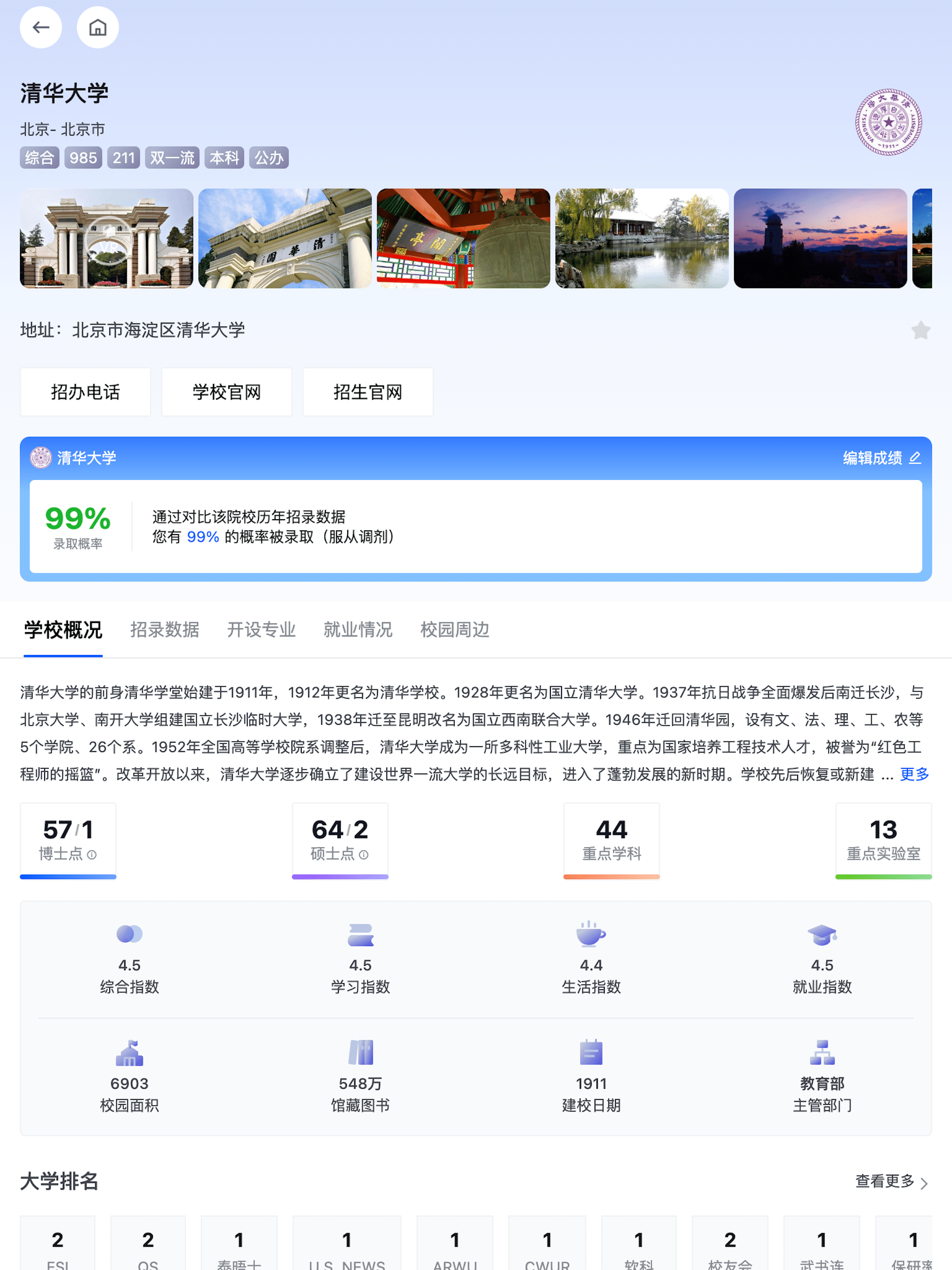
Task: Tap the 就业指数 graduation cap icon
Action: click(x=822, y=935)
